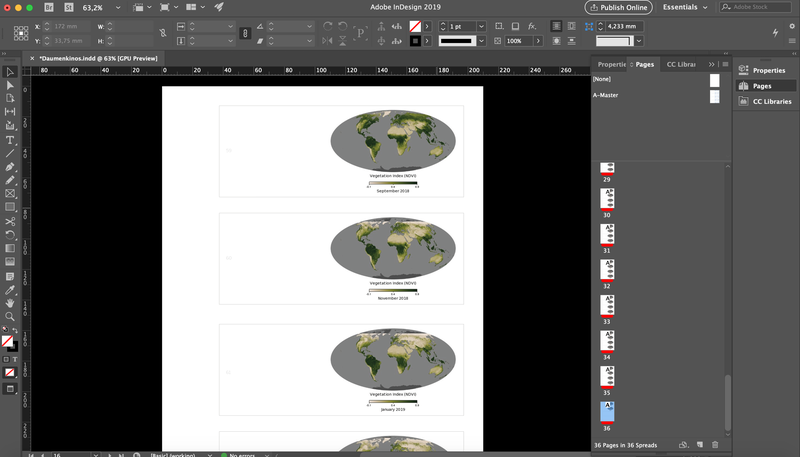
Task: Select the Type tool
Action: [x=10, y=140]
